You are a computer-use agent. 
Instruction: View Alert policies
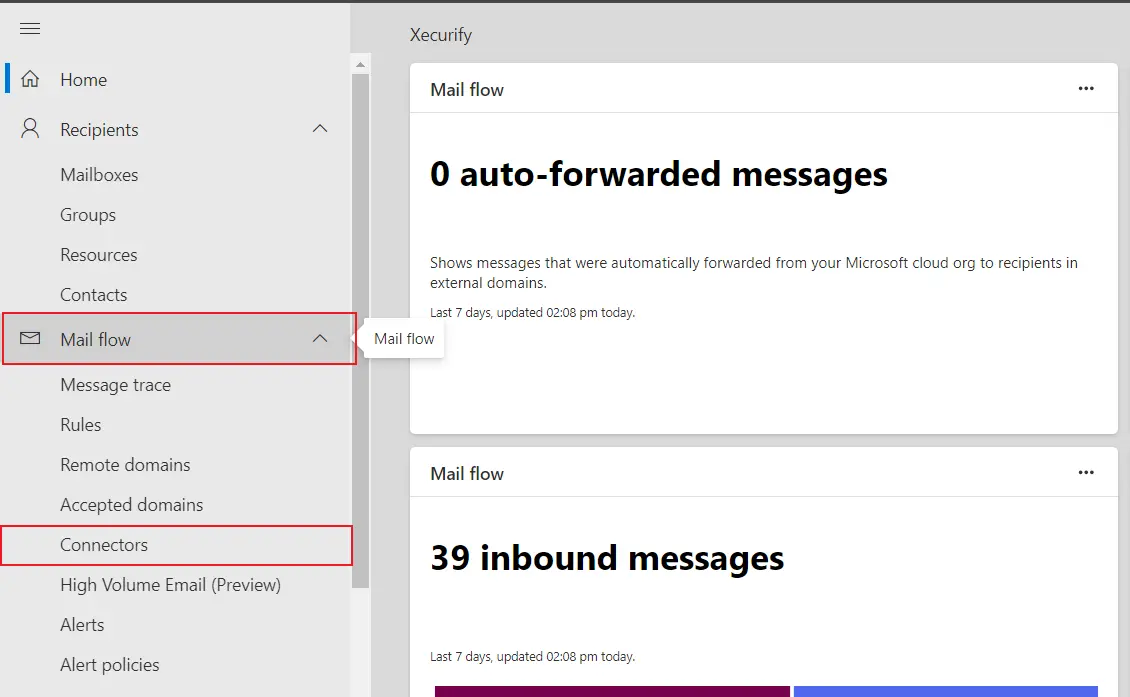[x=110, y=664]
